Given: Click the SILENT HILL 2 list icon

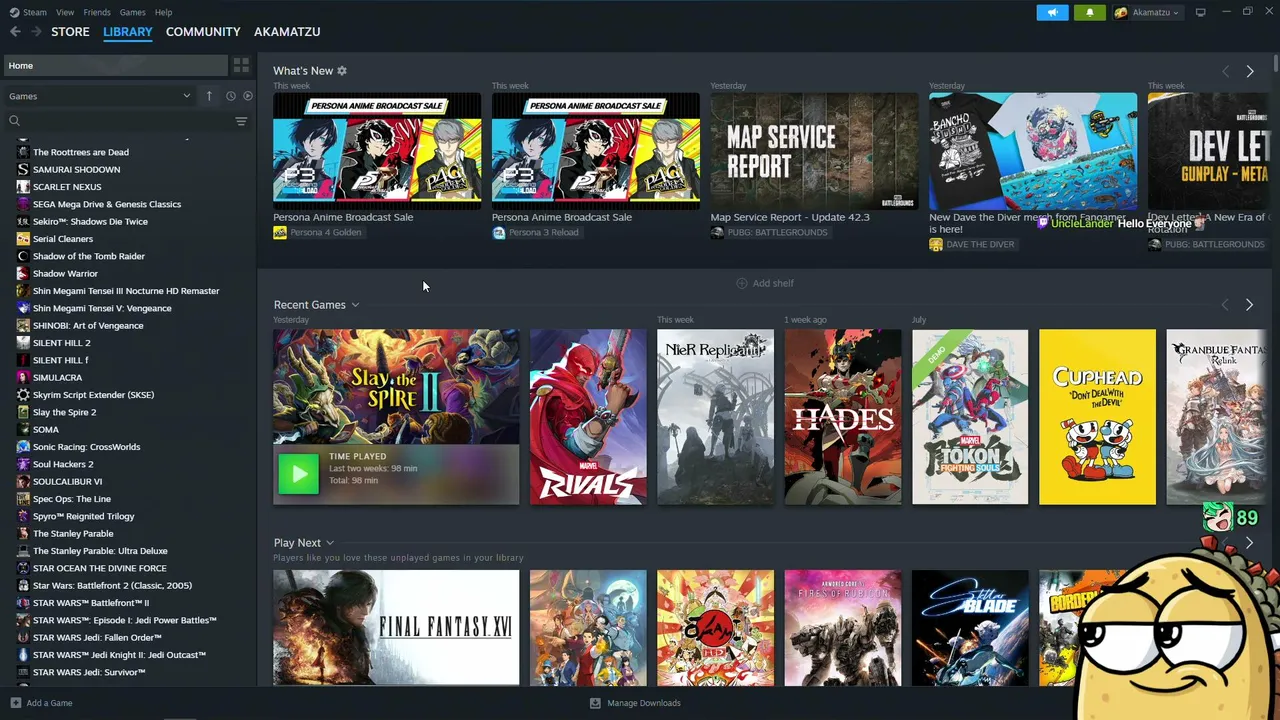Looking at the screenshot, I should click(23, 343).
